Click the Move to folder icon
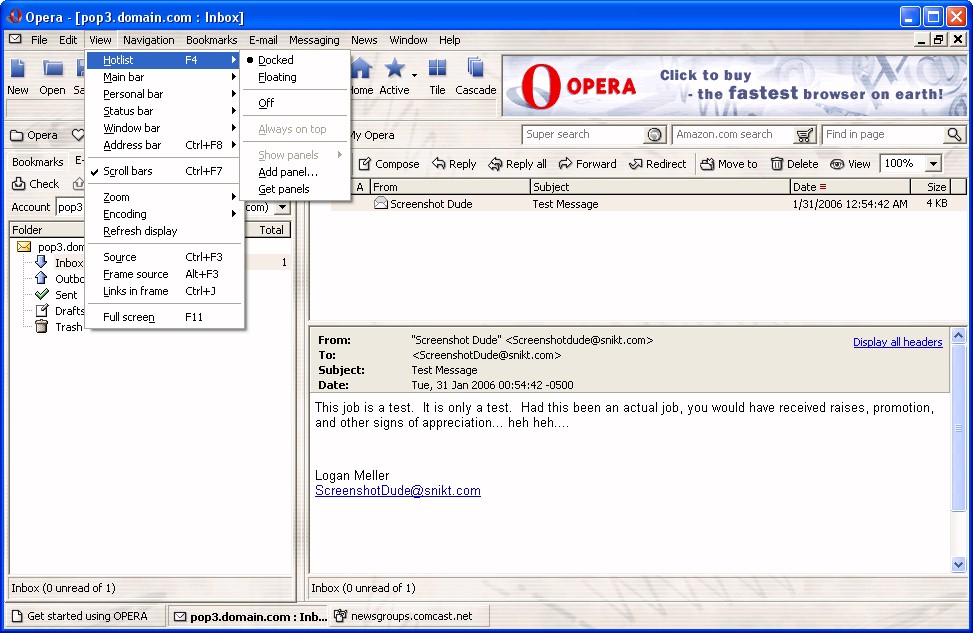The height and width of the screenshot is (633, 973). pyautogui.click(x=707, y=164)
